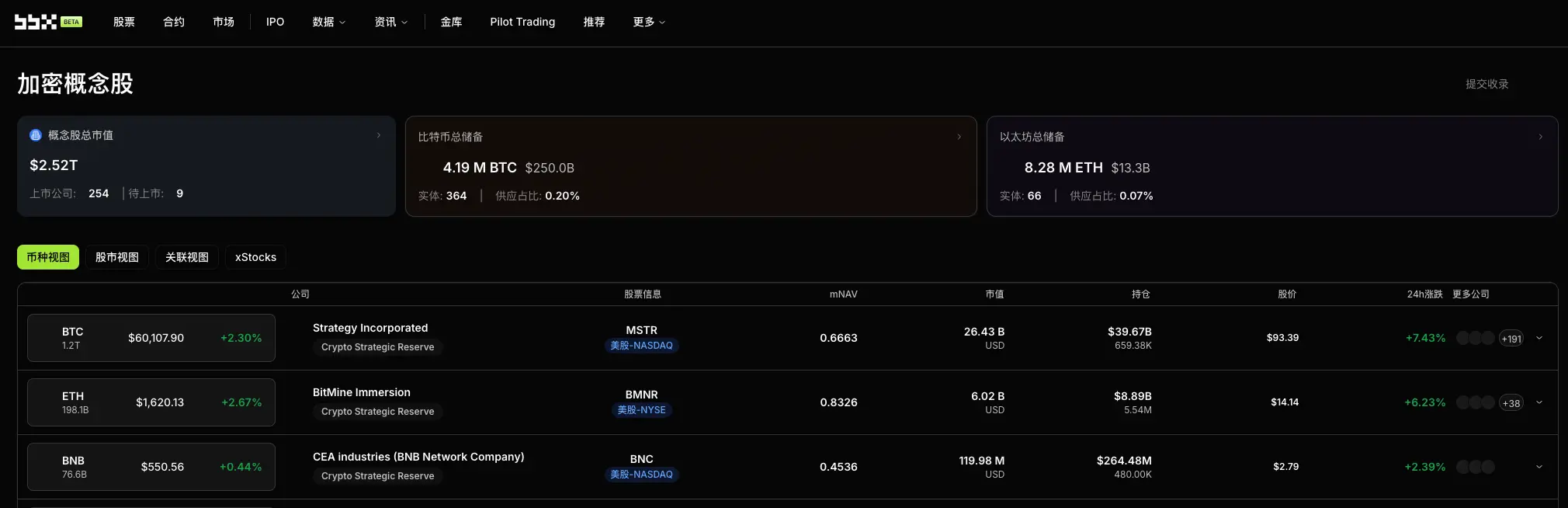This screenshot has height=508, width=1568.
Task: Go to 市场 in the top navigation
Action: [x=224, y=22]
